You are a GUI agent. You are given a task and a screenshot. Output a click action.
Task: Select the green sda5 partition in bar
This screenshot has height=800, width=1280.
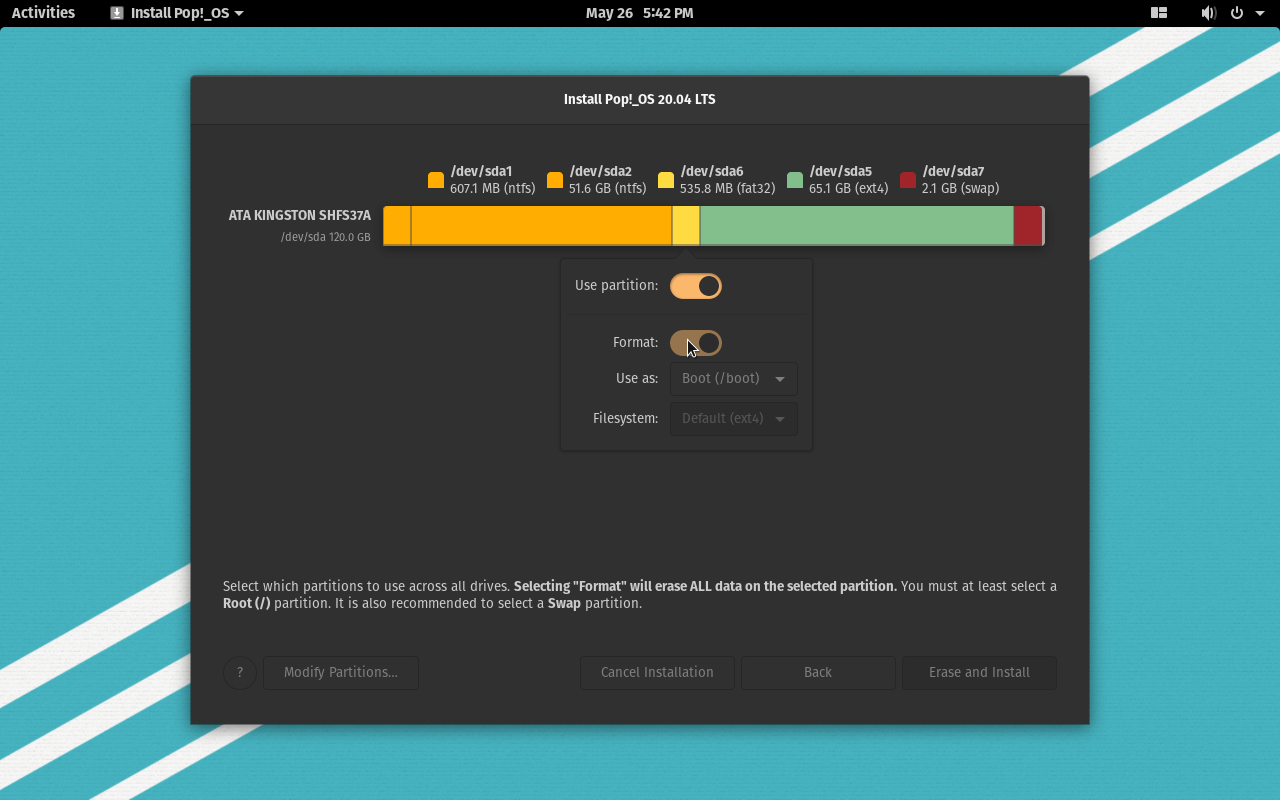pyautogui.click(x=856, y=226)
